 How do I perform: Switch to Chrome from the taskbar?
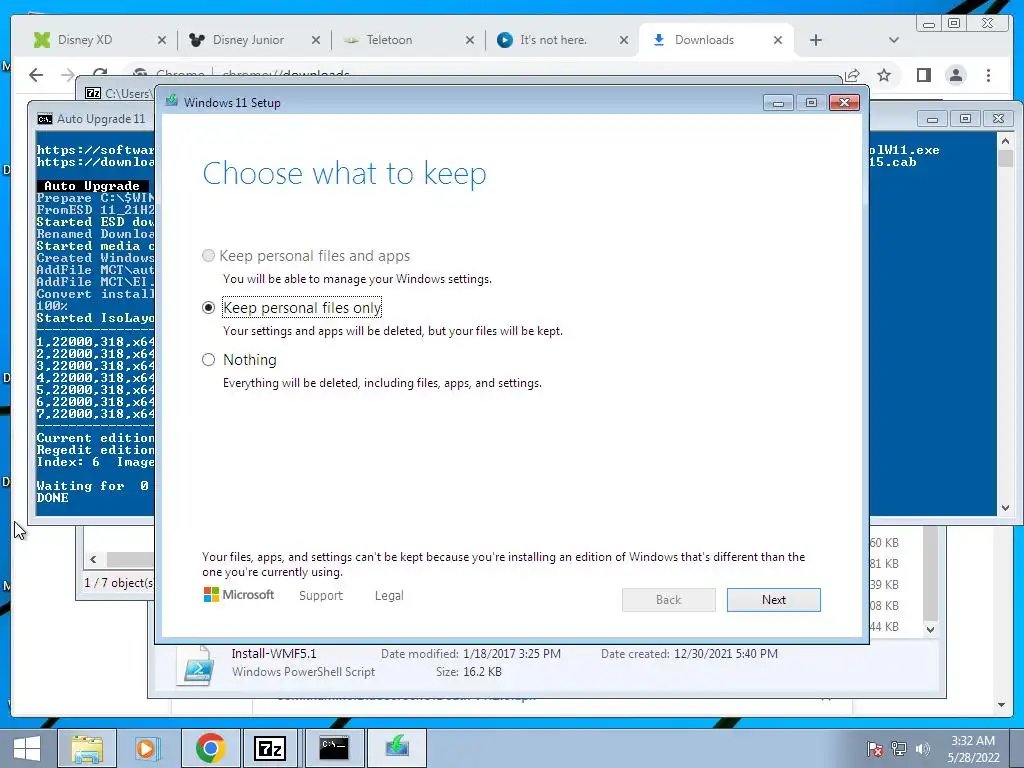pyautogui.click(x=210, y=748)
